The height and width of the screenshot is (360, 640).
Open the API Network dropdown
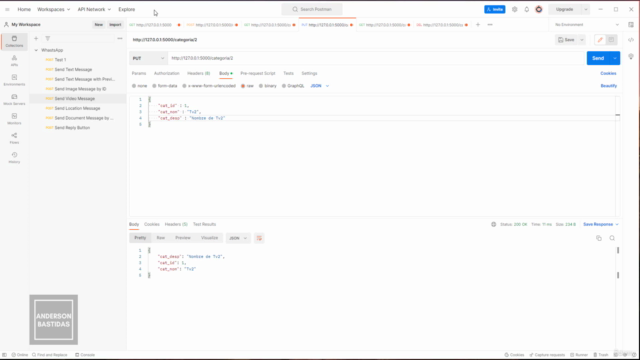click(x=94, y=9)
